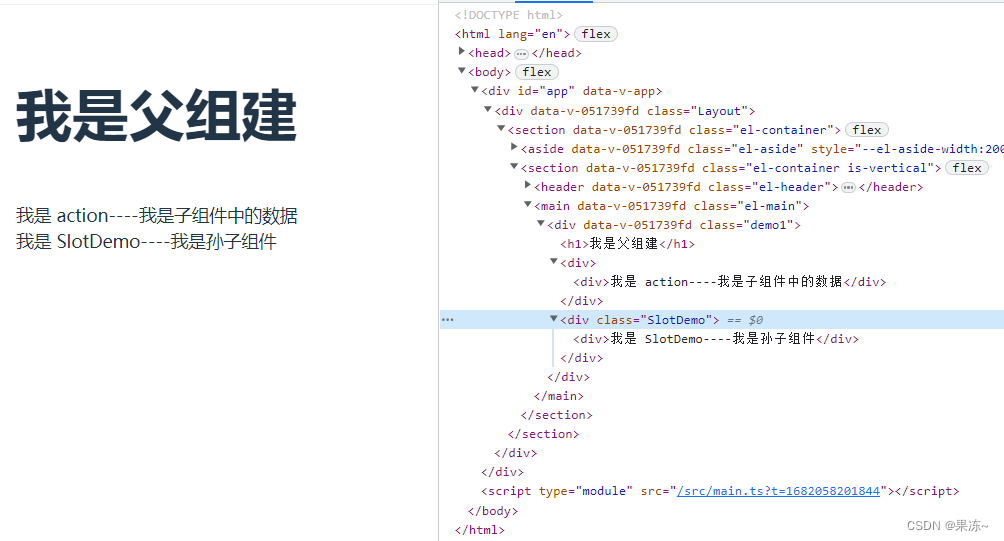The height and width of the screenshot is (541, 1004).
Task: Click the closing </body> tag
Action: [x=492, y=511]
